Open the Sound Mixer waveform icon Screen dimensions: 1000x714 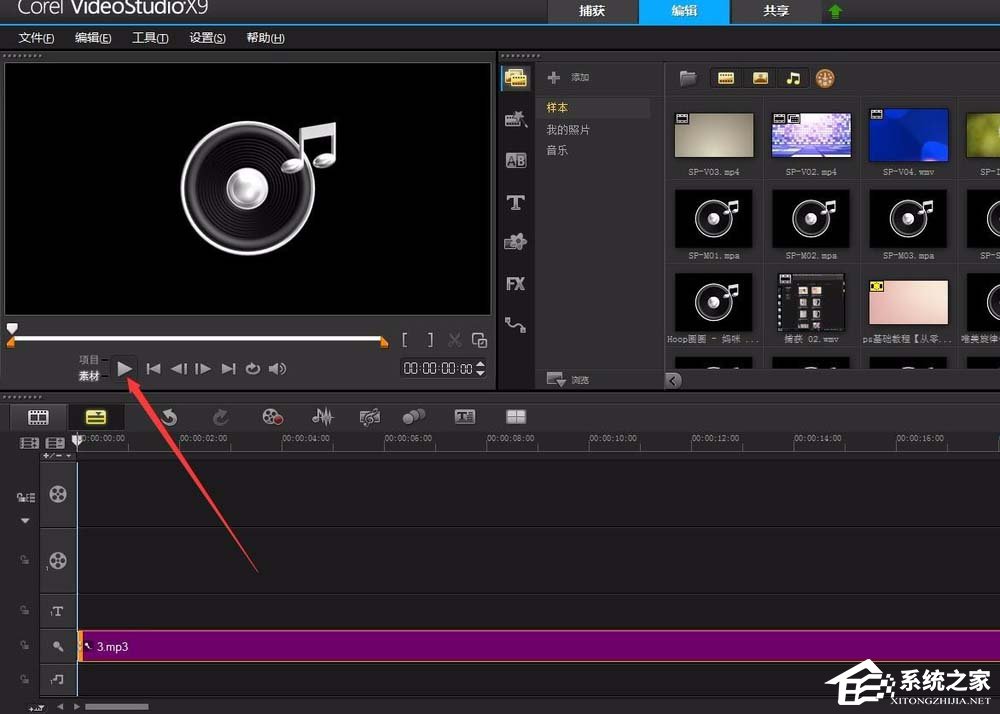[x=323, y=417]
